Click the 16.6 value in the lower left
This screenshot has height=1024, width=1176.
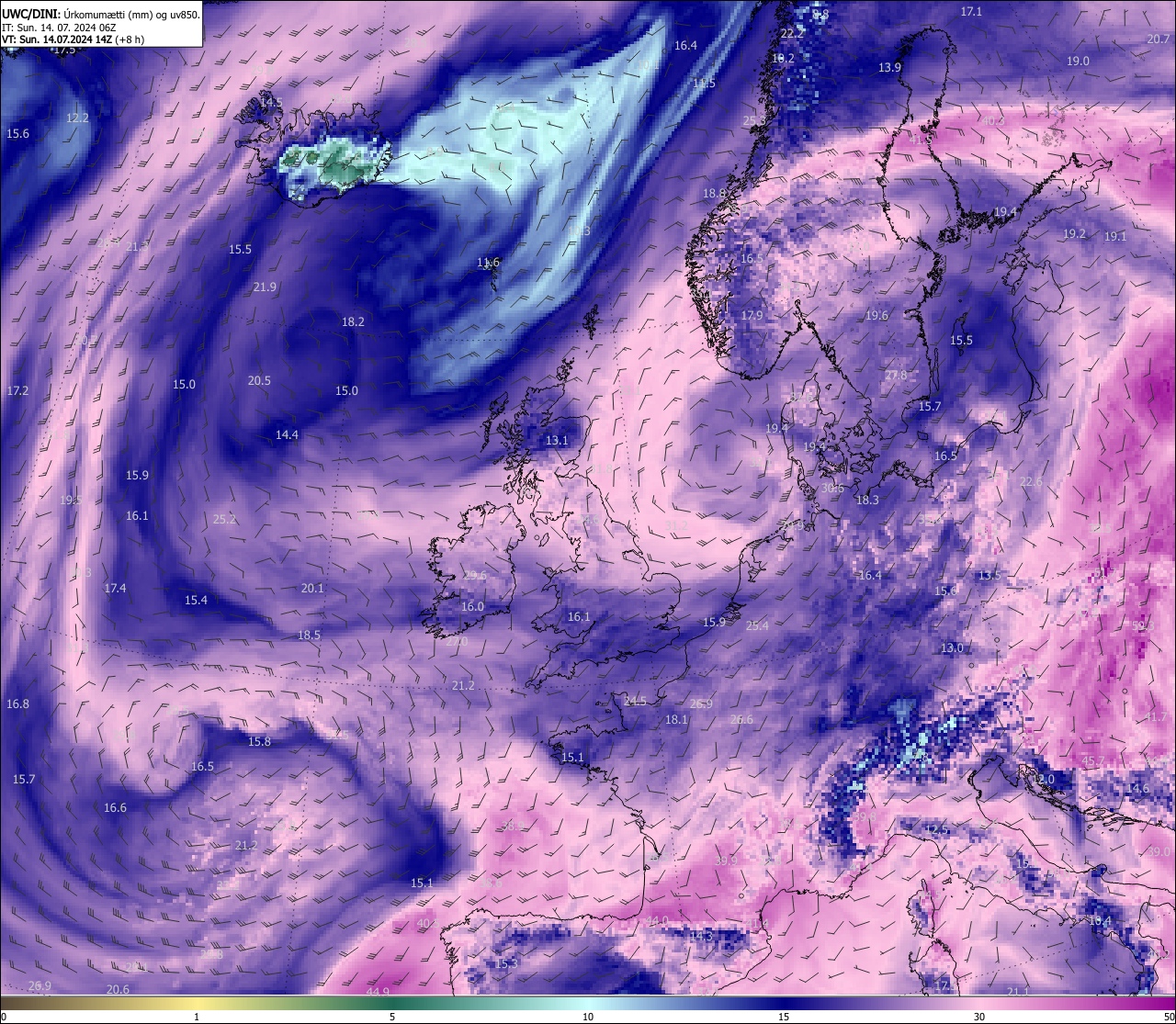tap(115, 807)
